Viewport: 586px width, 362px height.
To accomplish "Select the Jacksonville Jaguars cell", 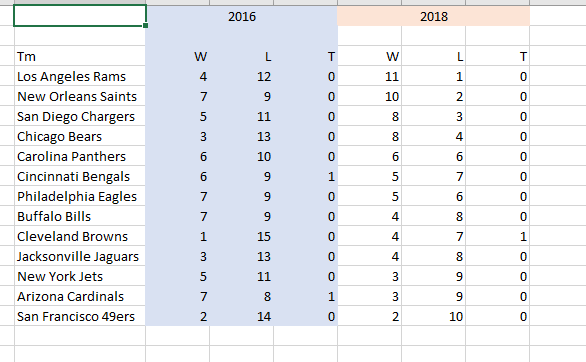I will tap(80, 256).
